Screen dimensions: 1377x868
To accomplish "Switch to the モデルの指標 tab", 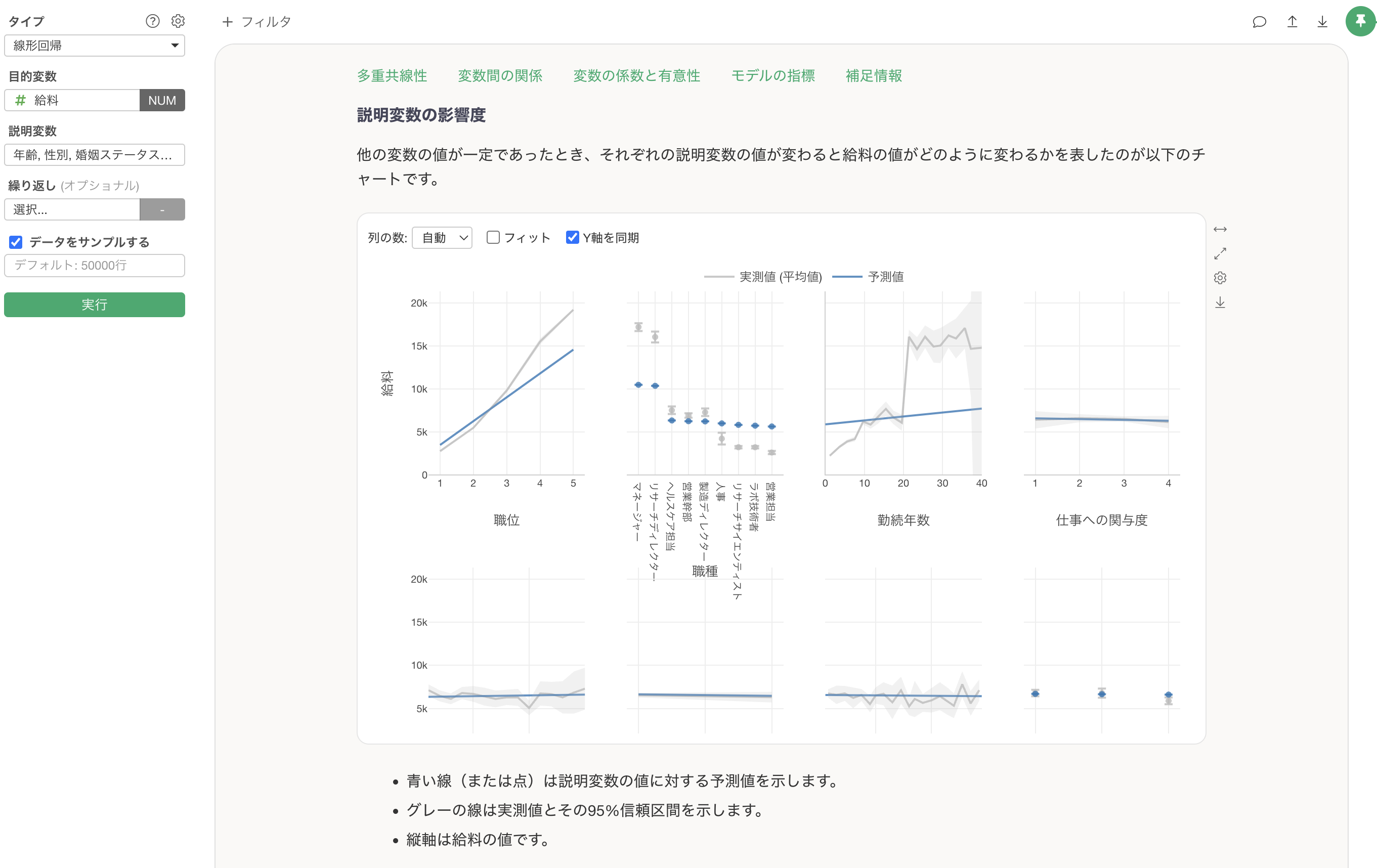I will [x=772, y=75].
